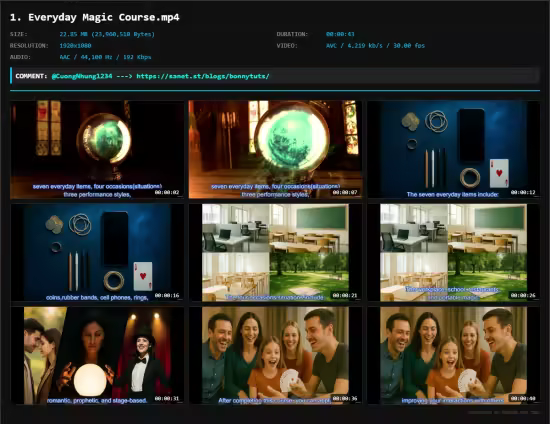Click the AVC video codec info
Screen dimensions: 550x424
point(375,46)
